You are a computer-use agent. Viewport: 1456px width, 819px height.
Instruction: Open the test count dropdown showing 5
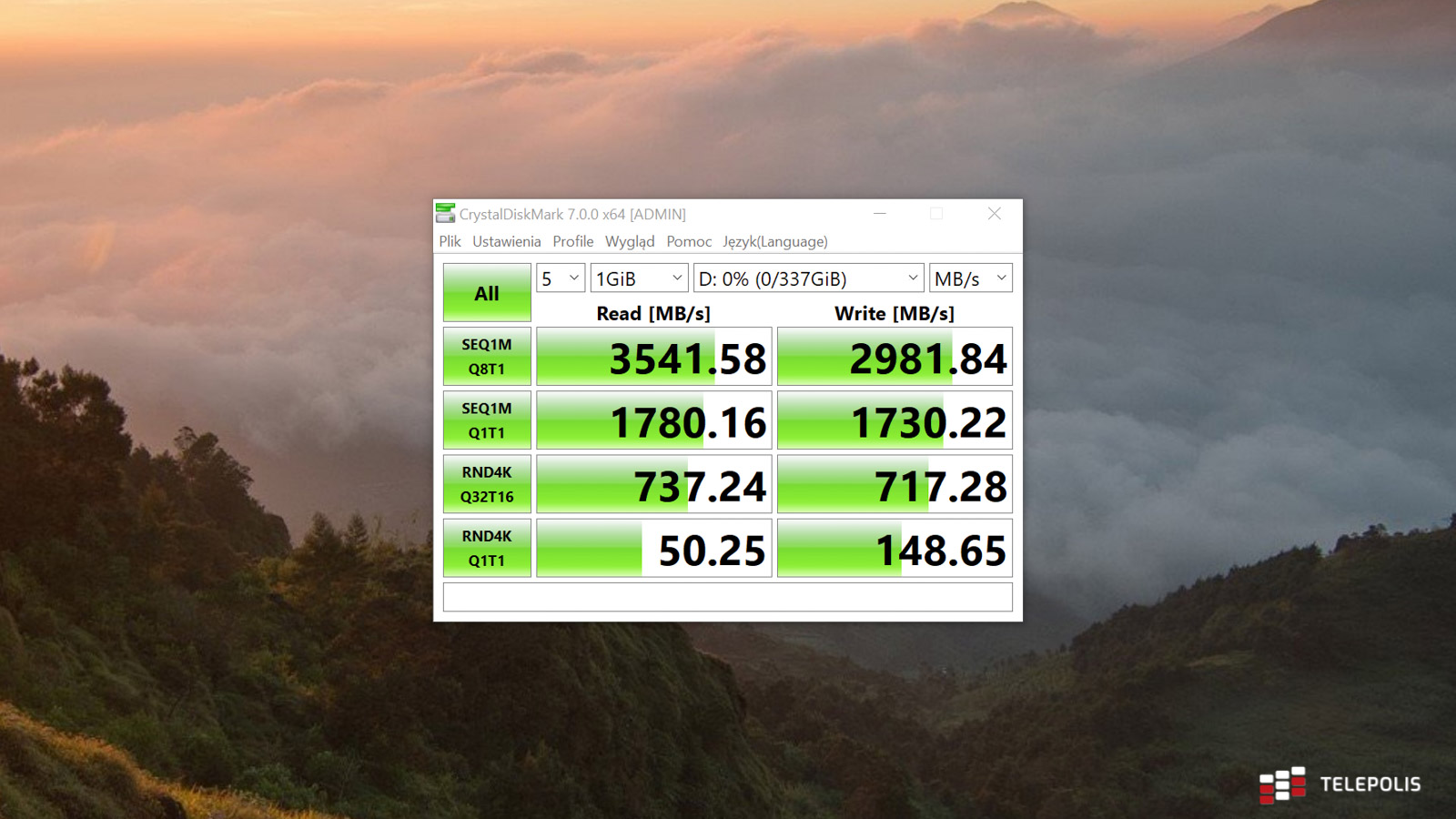coord(560,278)
